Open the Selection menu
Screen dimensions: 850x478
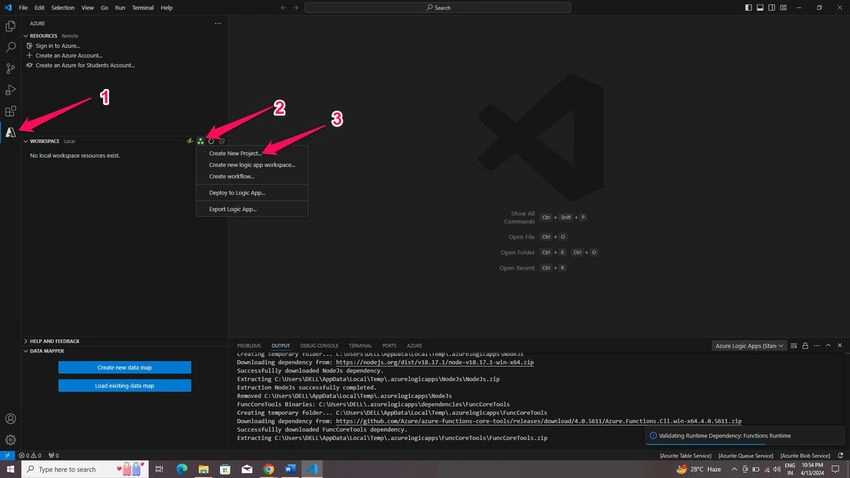point(63,8)
